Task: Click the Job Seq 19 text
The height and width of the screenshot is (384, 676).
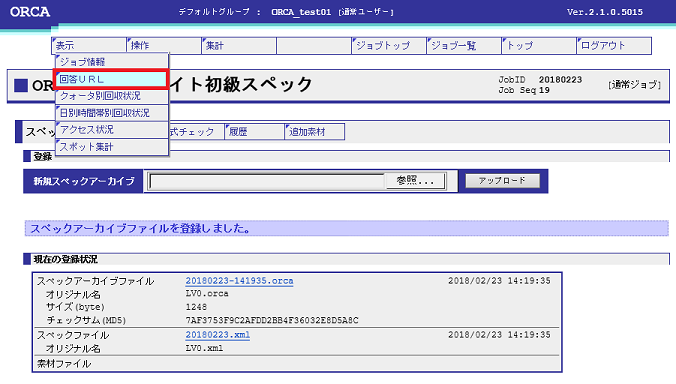Action: (524, 90)
